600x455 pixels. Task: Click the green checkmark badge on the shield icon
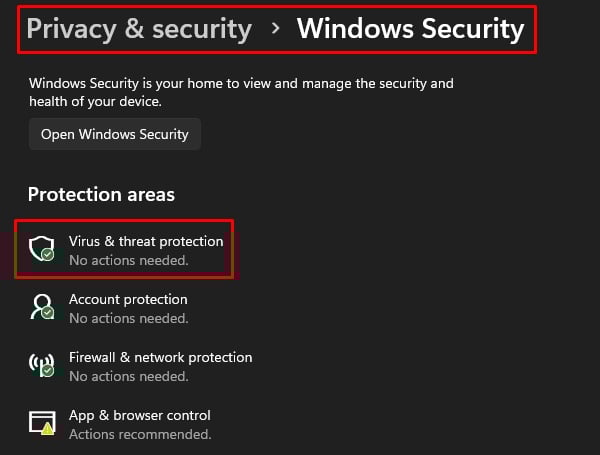[x=47, y=254]
